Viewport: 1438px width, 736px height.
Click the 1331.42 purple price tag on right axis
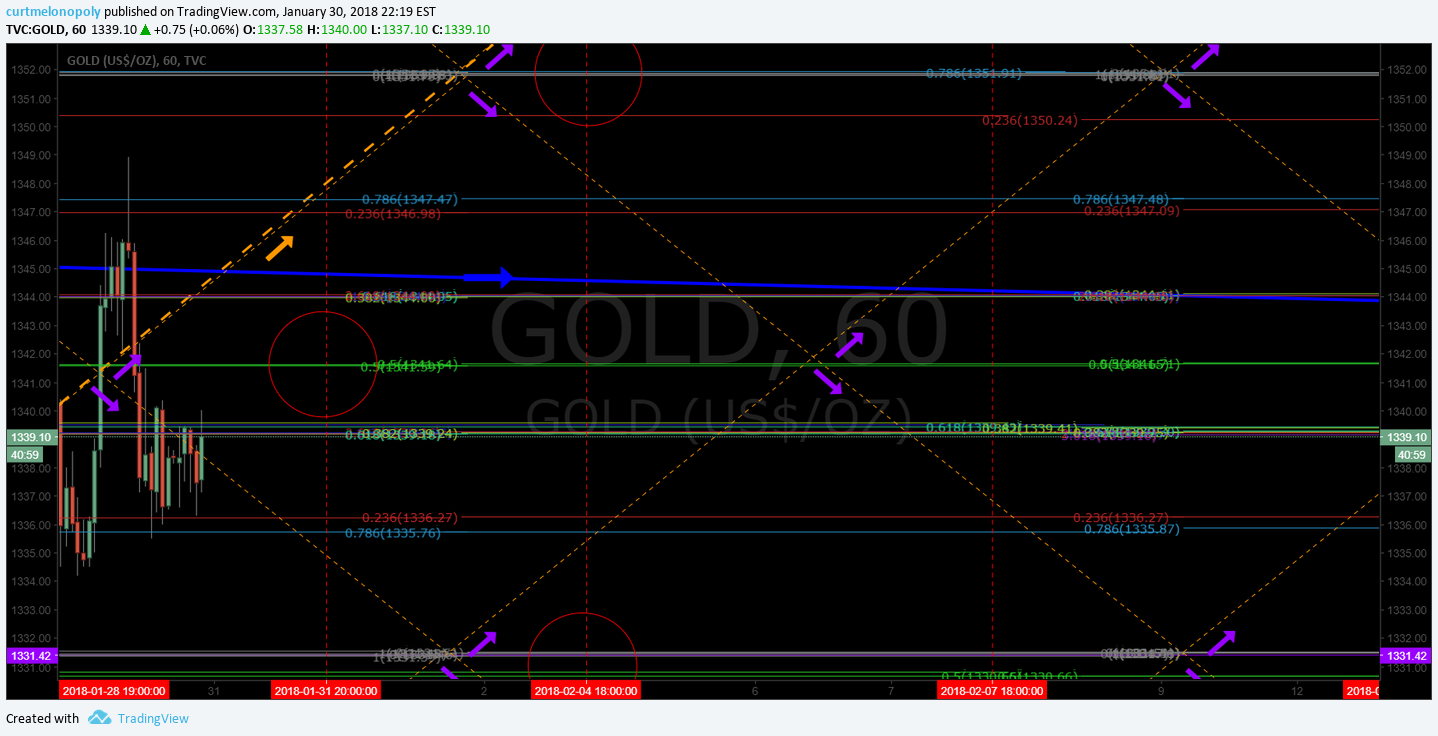coord(1405,655)
